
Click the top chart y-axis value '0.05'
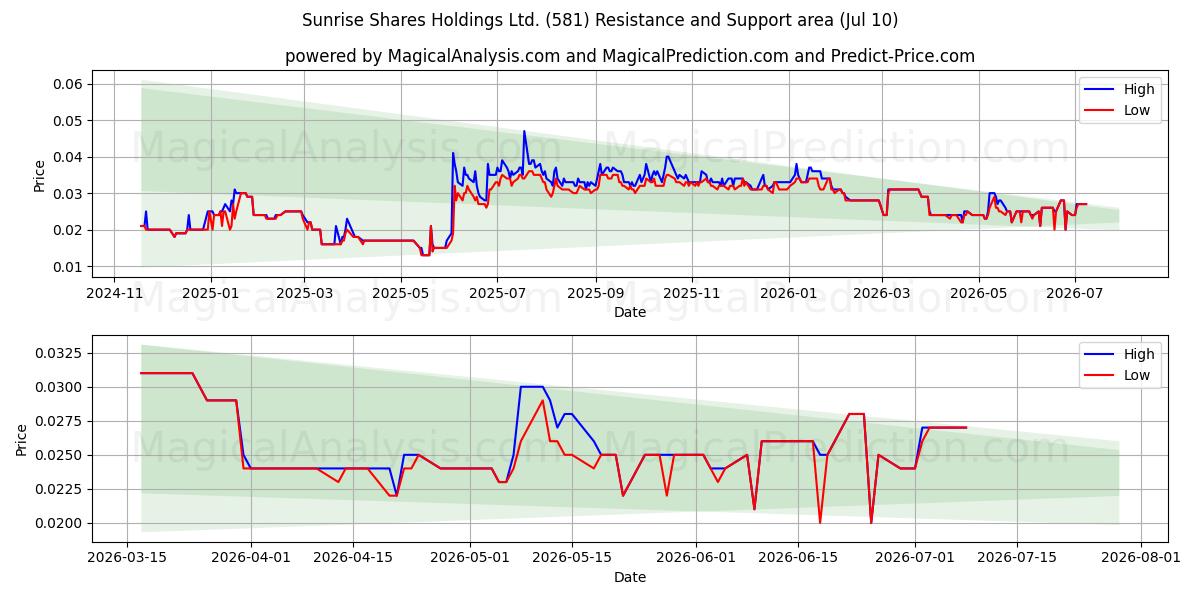(67, 121)
